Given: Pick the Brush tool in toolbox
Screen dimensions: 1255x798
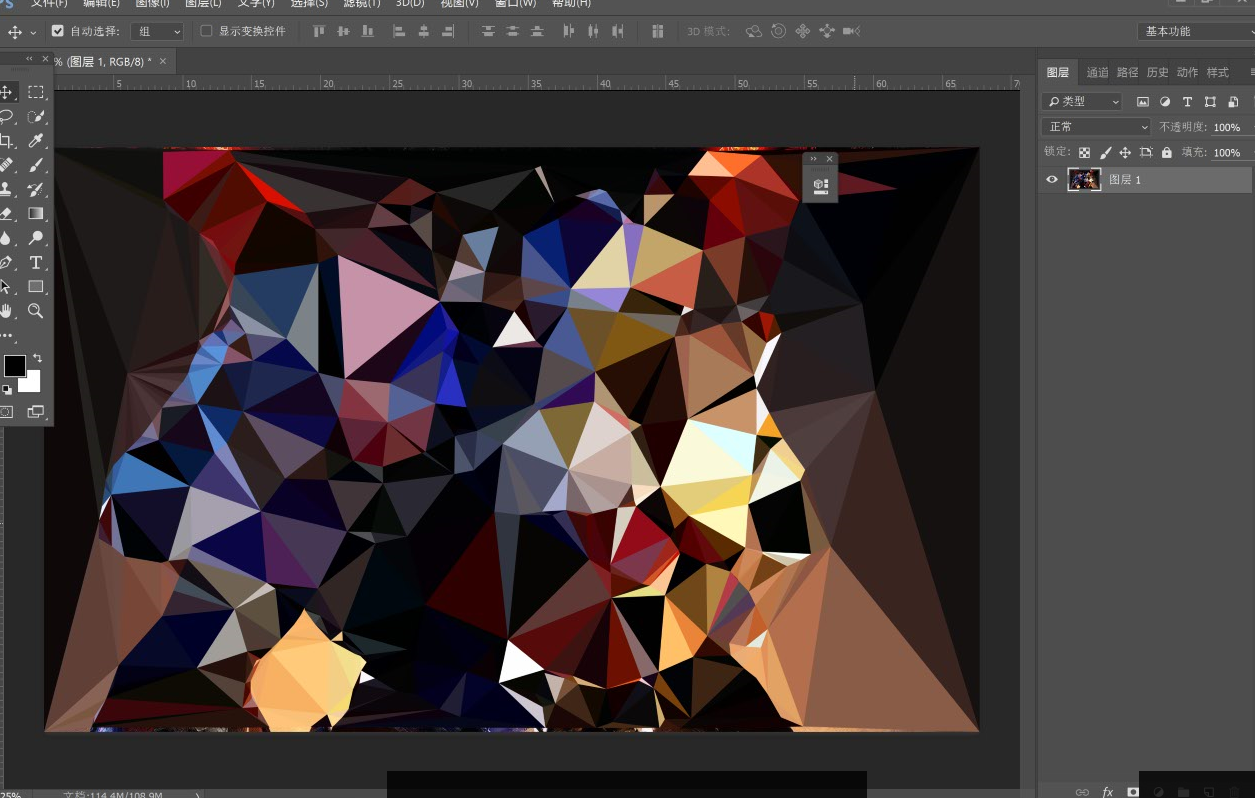Looking at the screenshot, I should tap(36, 165).
